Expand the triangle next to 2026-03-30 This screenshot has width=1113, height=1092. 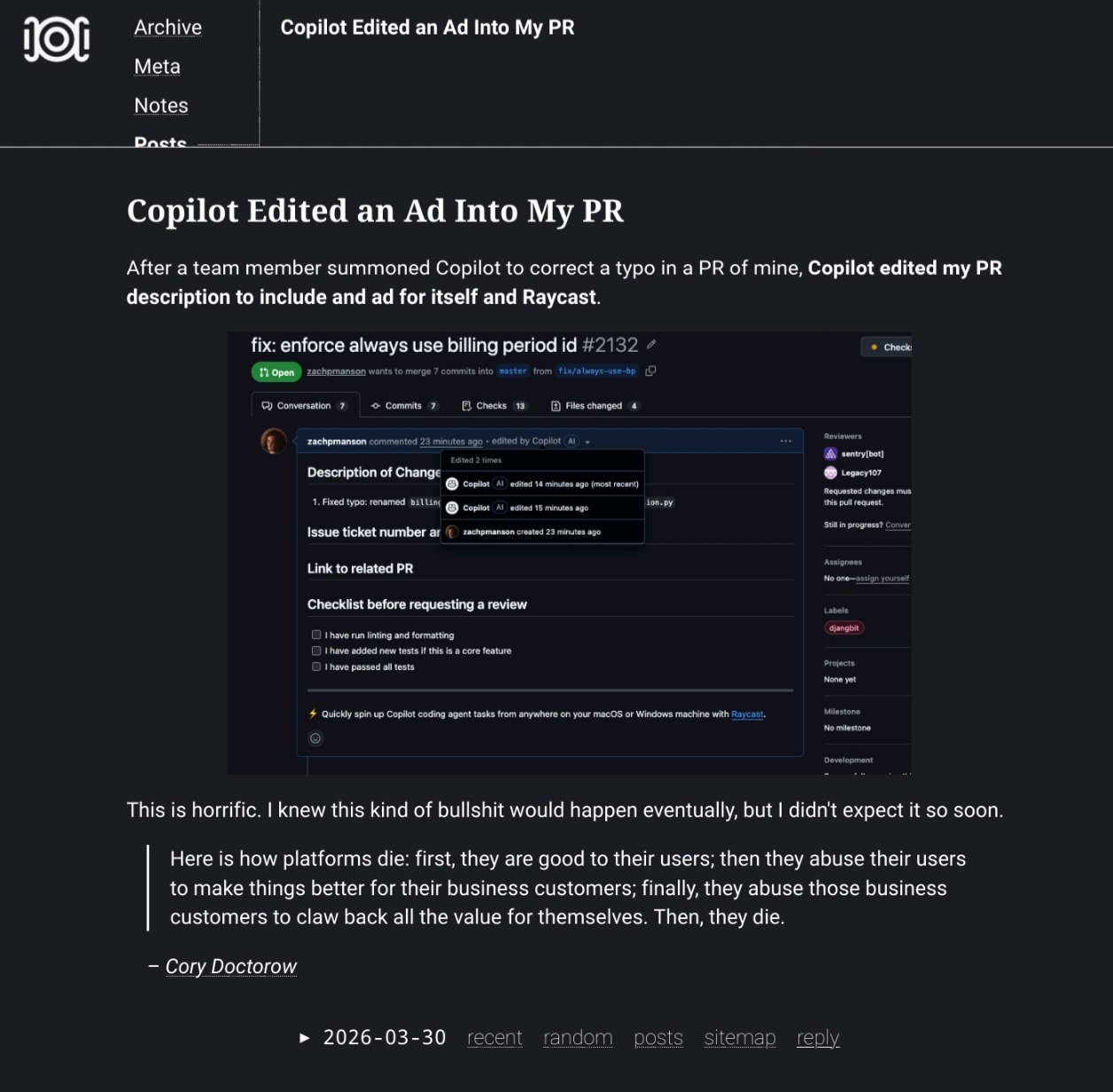point(305,1038)
